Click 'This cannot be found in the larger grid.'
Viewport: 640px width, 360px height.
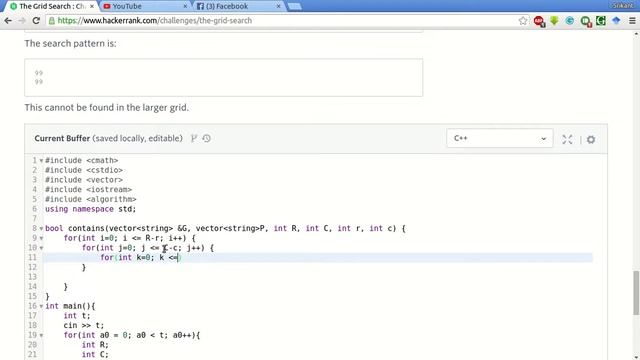pos(107,108)
